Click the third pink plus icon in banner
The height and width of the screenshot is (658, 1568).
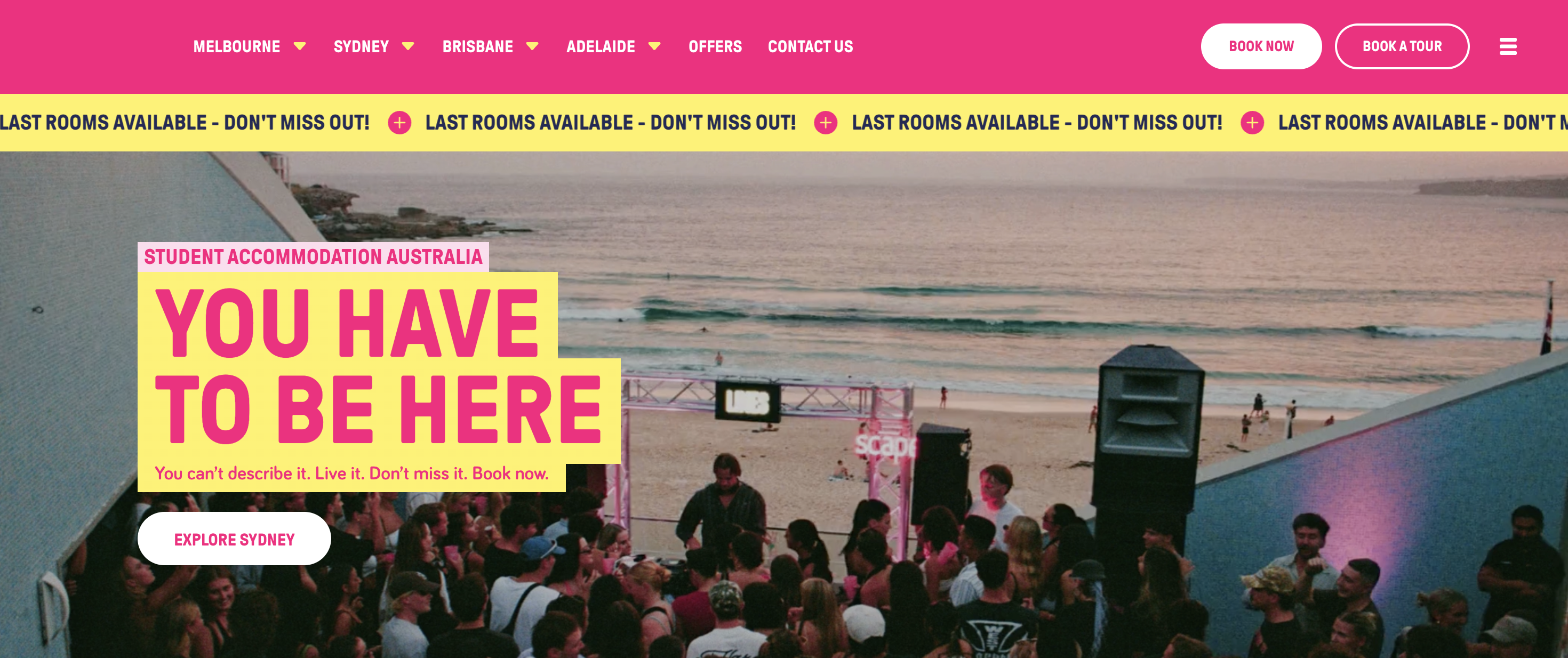1252,123
